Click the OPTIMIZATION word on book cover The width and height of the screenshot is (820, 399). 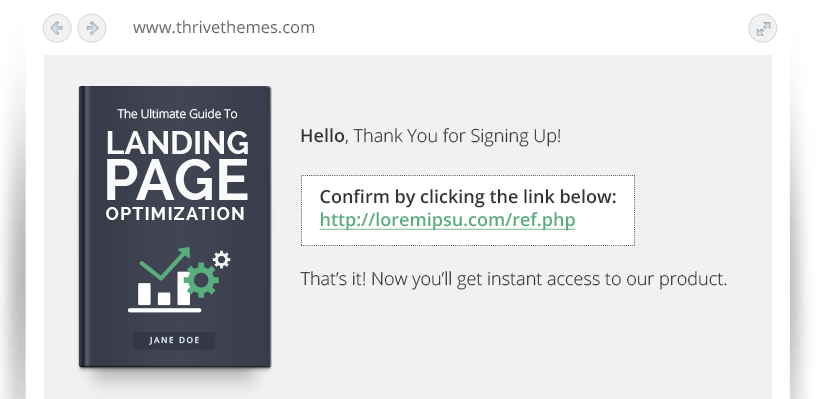coord(175,214)
